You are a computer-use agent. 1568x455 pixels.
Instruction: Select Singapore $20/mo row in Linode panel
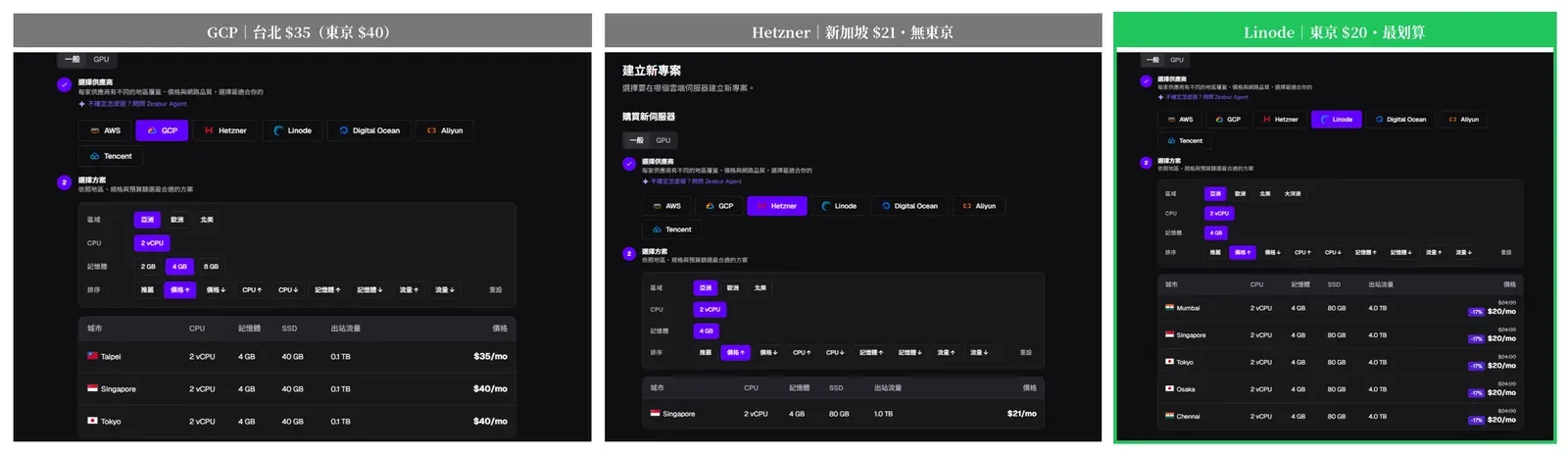1341,335
